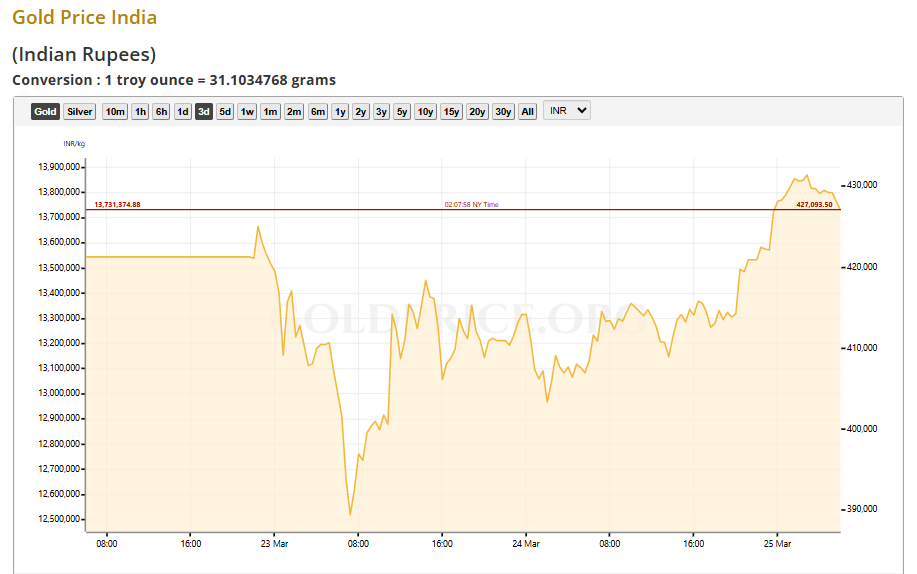Click the 427,093.50 price label
The width and height of the screenshot is (917, 574).
814,204
